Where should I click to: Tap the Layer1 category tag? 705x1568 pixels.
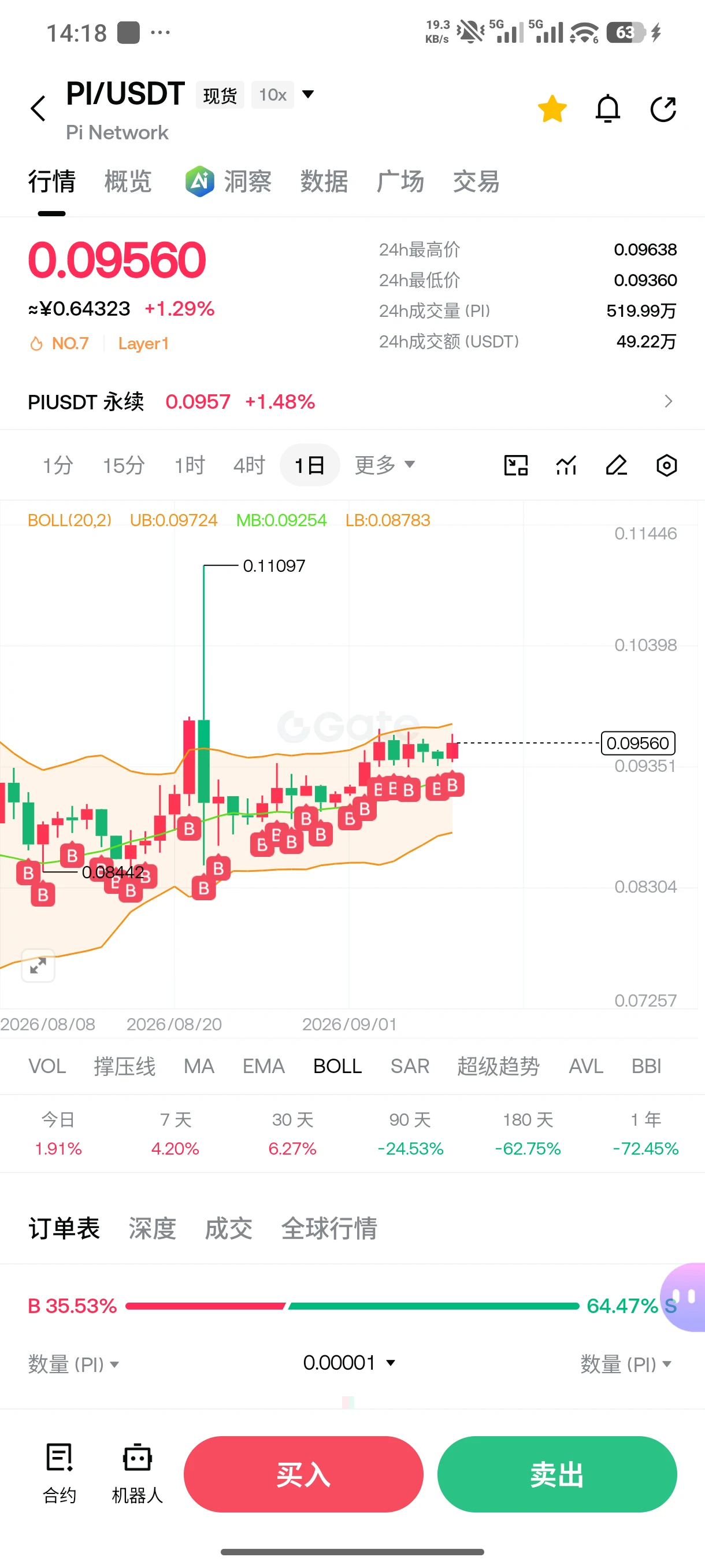click(x=143, y=343)
